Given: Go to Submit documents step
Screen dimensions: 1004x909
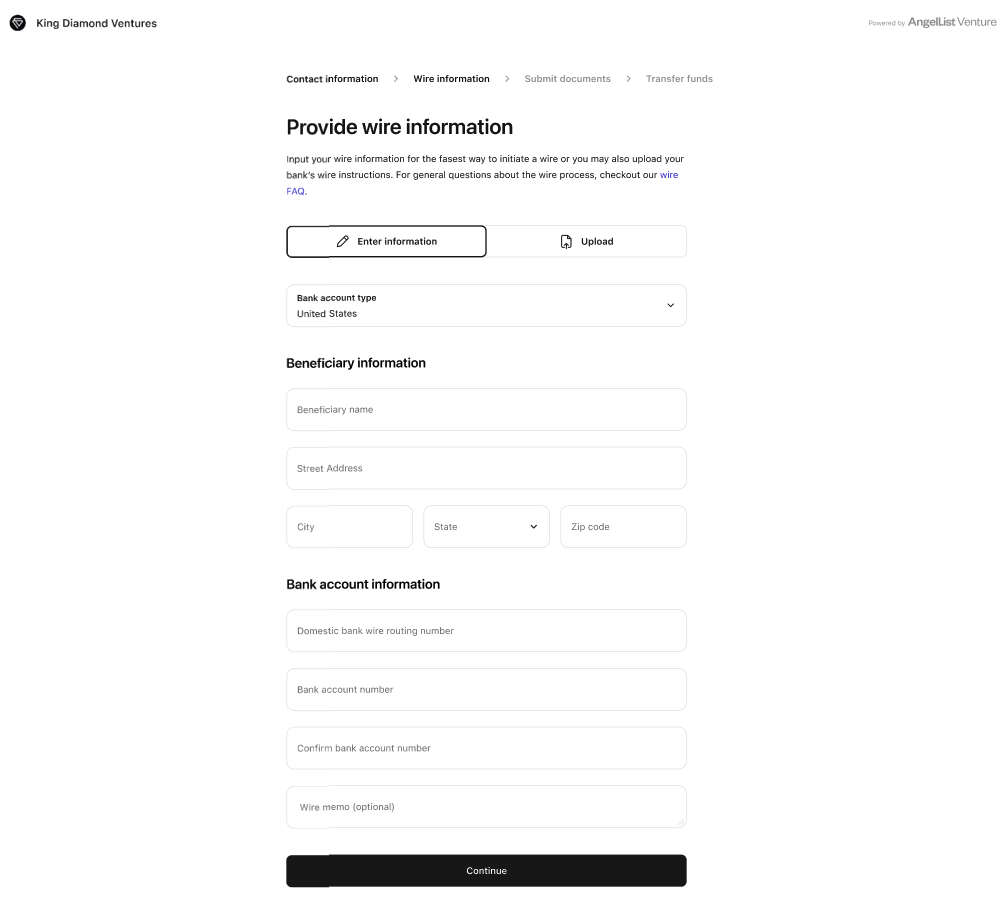Looking at the screenshot, I should pyautogui.click(x=567, y=79).
